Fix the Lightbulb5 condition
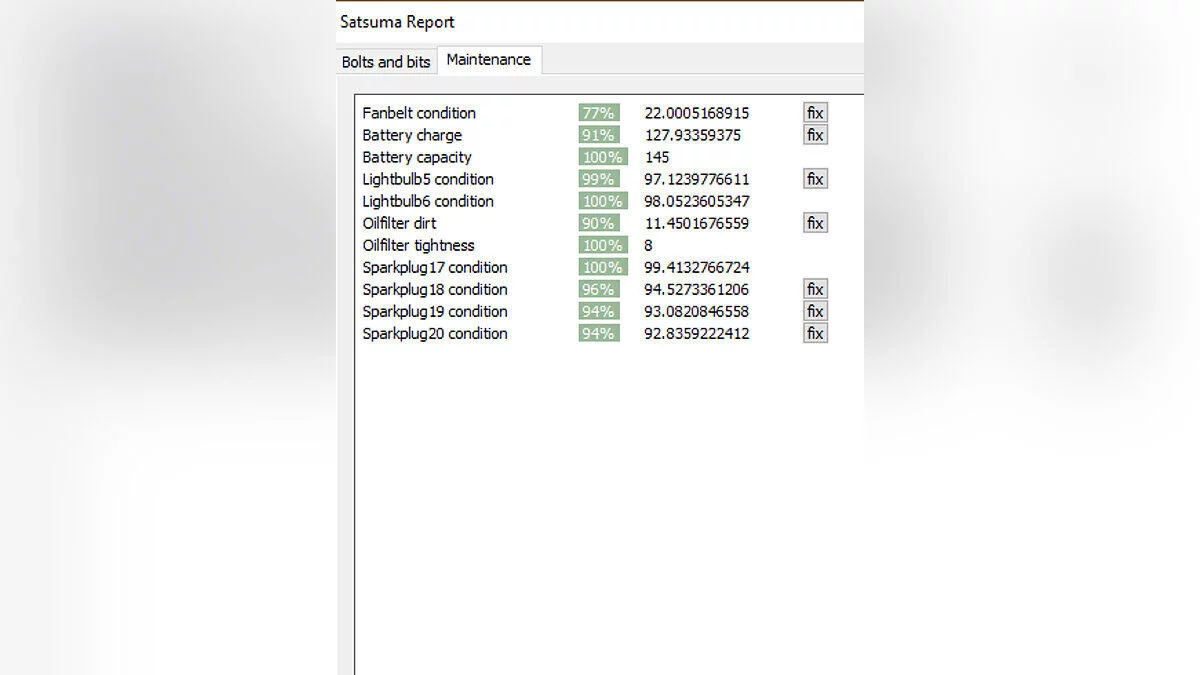 coord(815,179)
